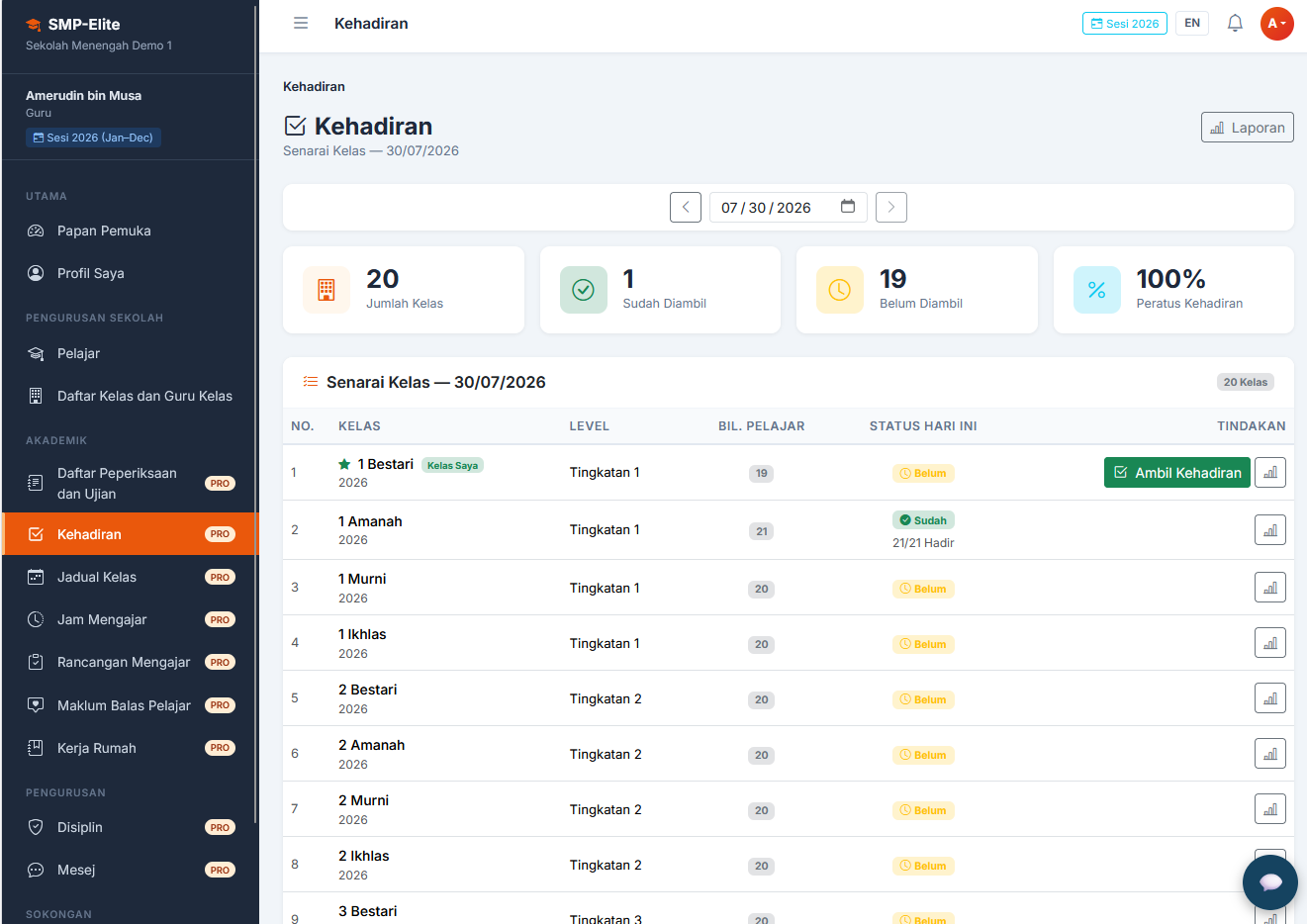Open Kerja Rumah in the sidebar

(129, 748)
